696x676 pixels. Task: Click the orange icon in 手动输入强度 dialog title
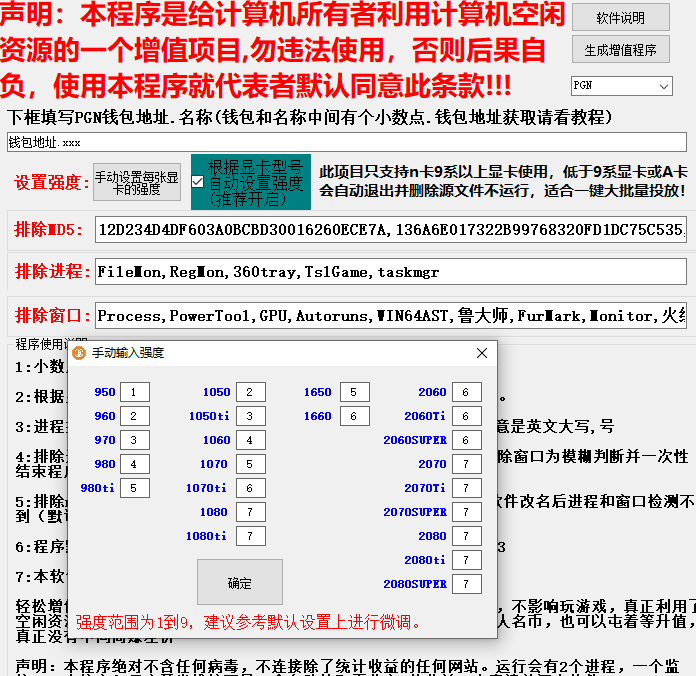(x=79, y=353)
